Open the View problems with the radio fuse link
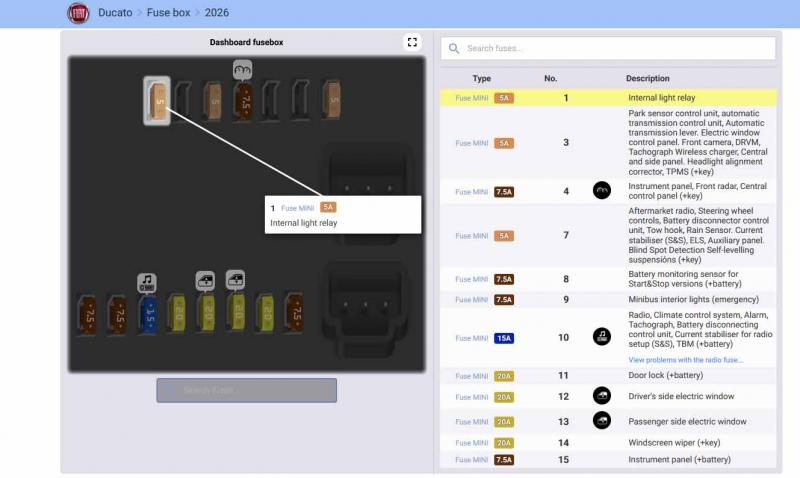Image resolution: width=800 pixels, height=478 pixels. [685, 360]
